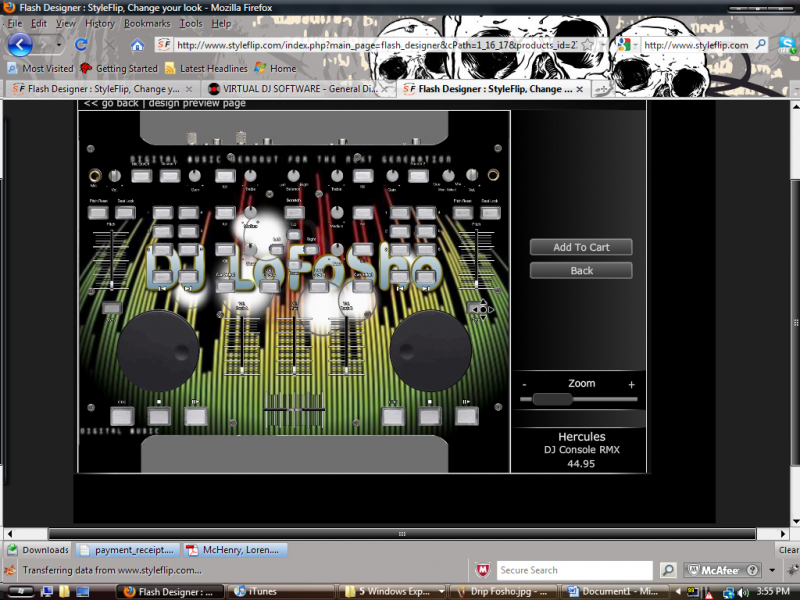Click the Zoom slider handle
800x600 pixels.
click(x=553, y=399)
